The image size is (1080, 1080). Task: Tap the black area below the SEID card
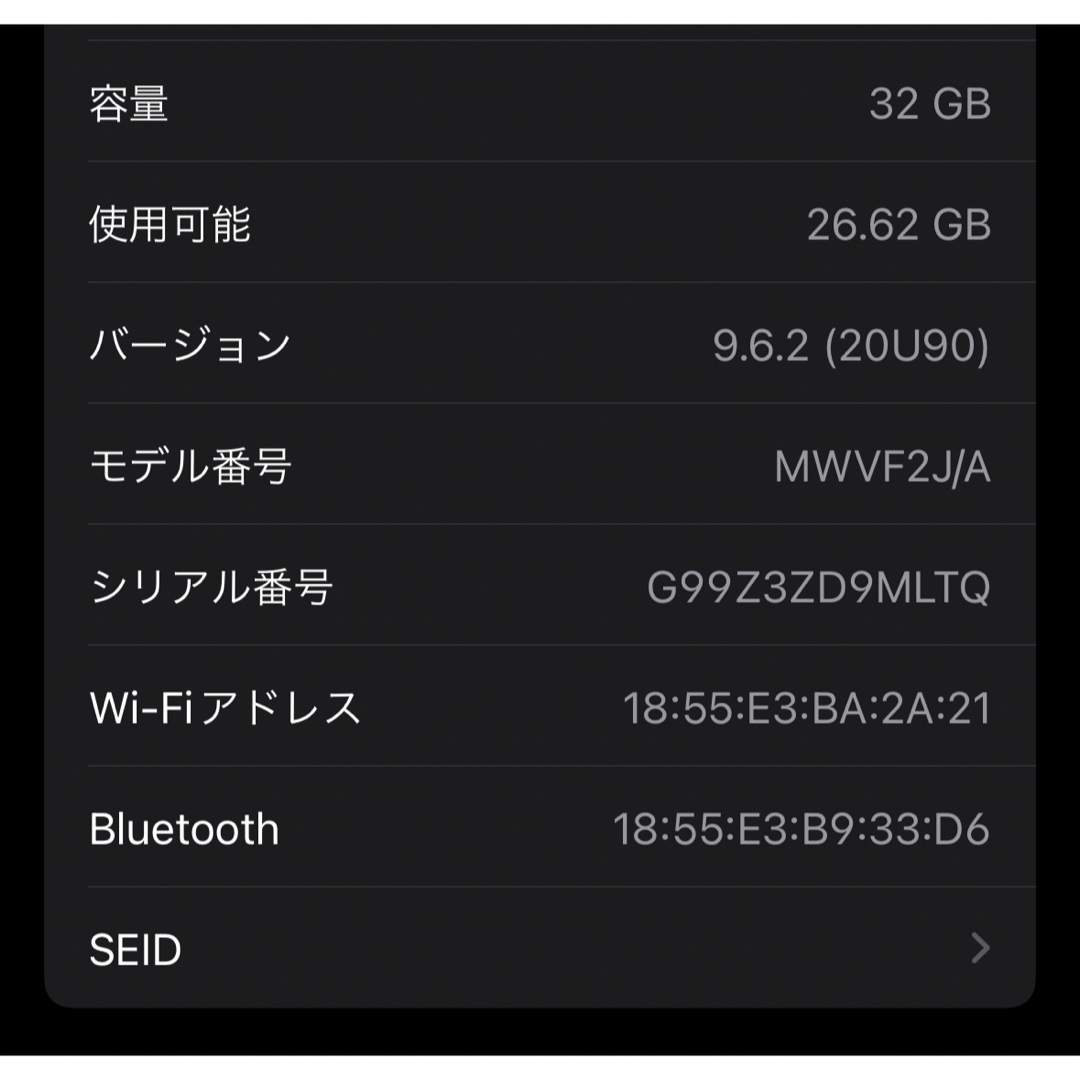point(540,1032)
